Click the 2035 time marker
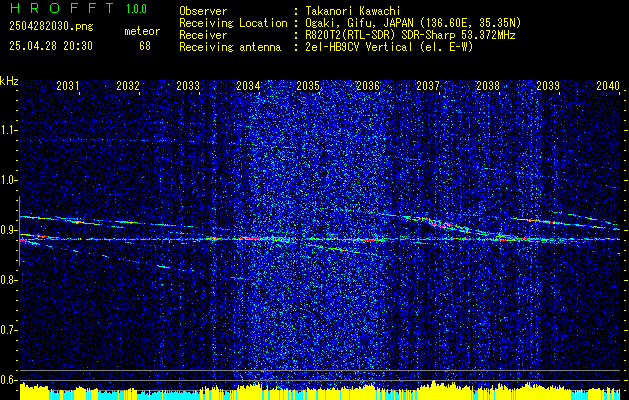The width and height of the screenshot is (629, 400). [308, 85]
